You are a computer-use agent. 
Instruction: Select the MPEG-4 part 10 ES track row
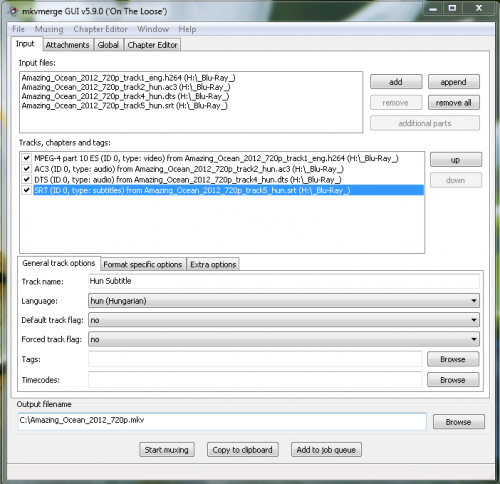(x=228, y=158)
